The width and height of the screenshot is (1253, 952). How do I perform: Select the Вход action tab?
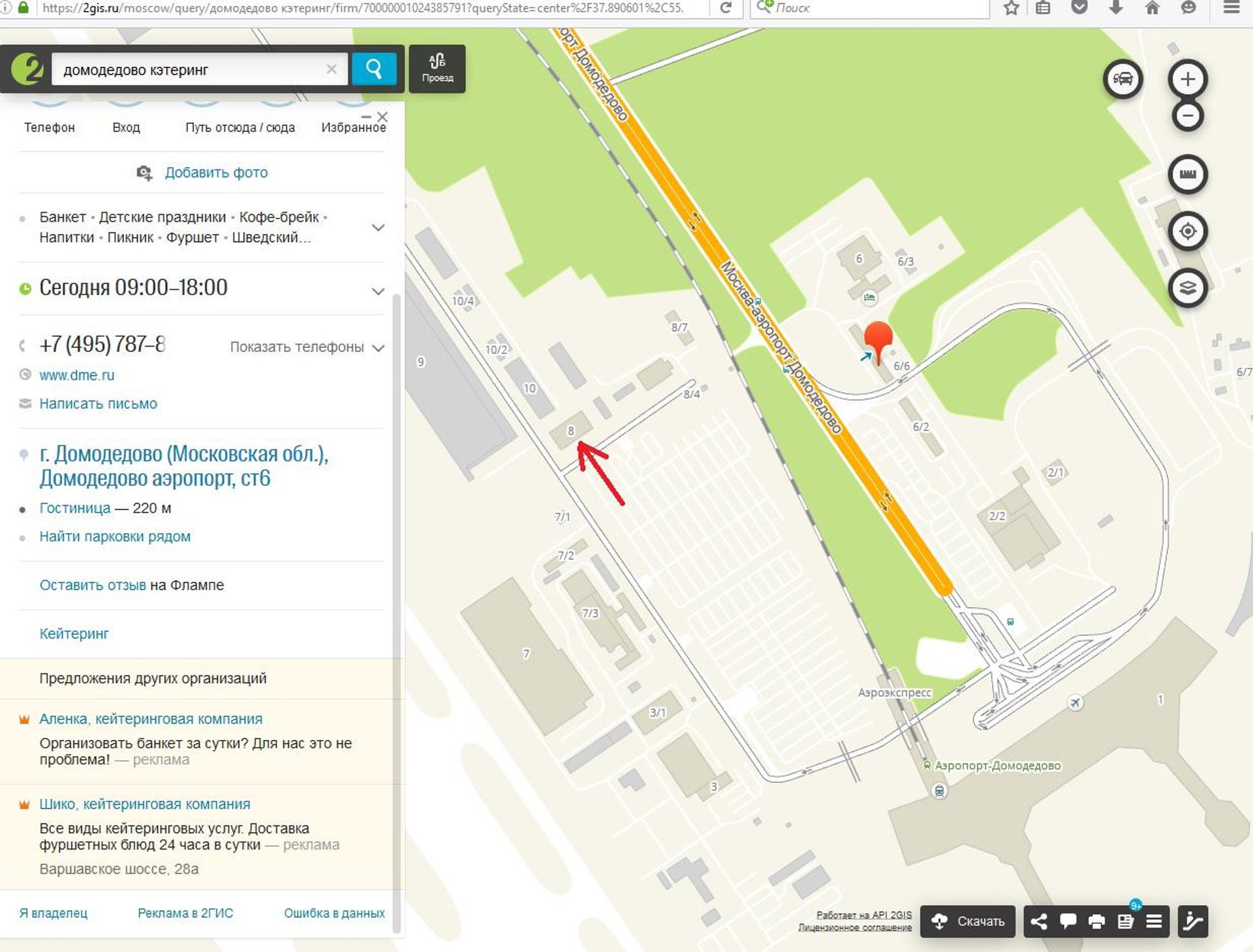(126, 127)
